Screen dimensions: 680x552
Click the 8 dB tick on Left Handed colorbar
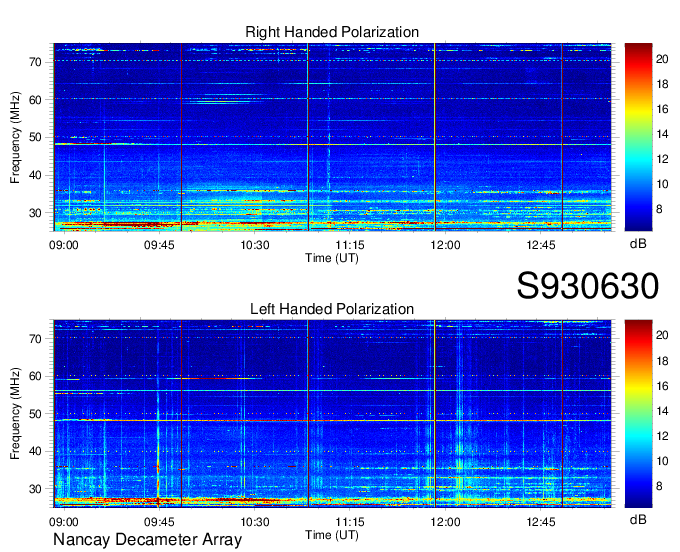point(659,486)
